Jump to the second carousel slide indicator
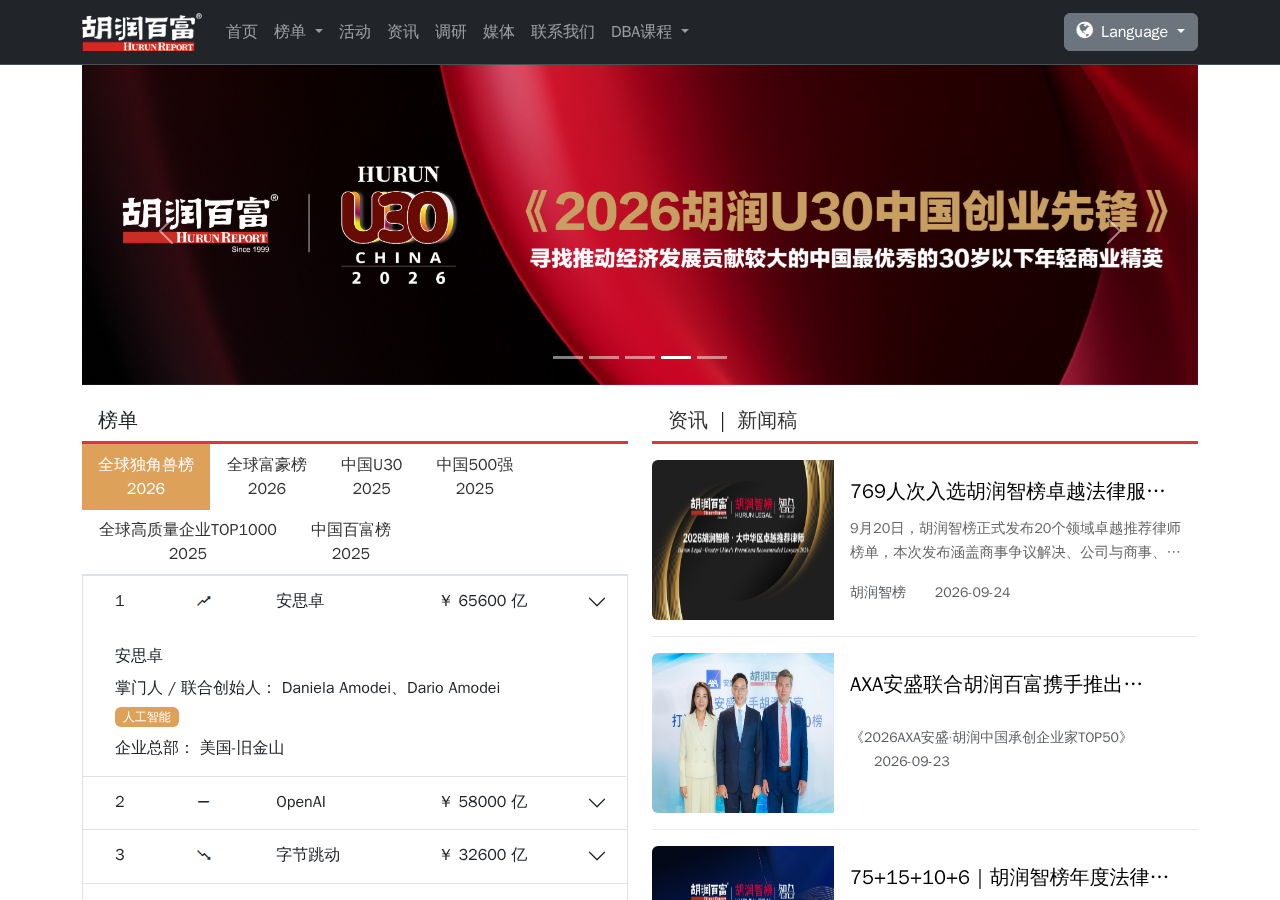 click(x=604, y=357)
